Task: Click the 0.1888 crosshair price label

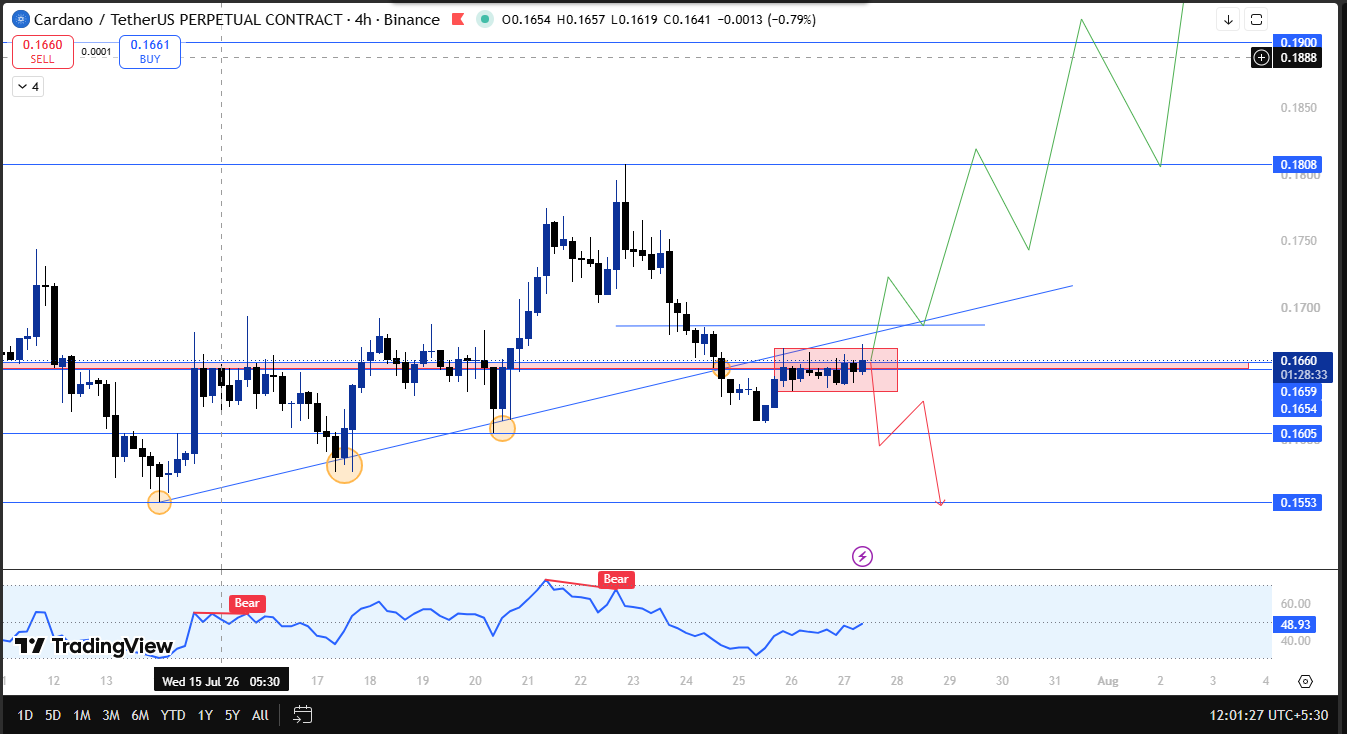Action: 1299,58
